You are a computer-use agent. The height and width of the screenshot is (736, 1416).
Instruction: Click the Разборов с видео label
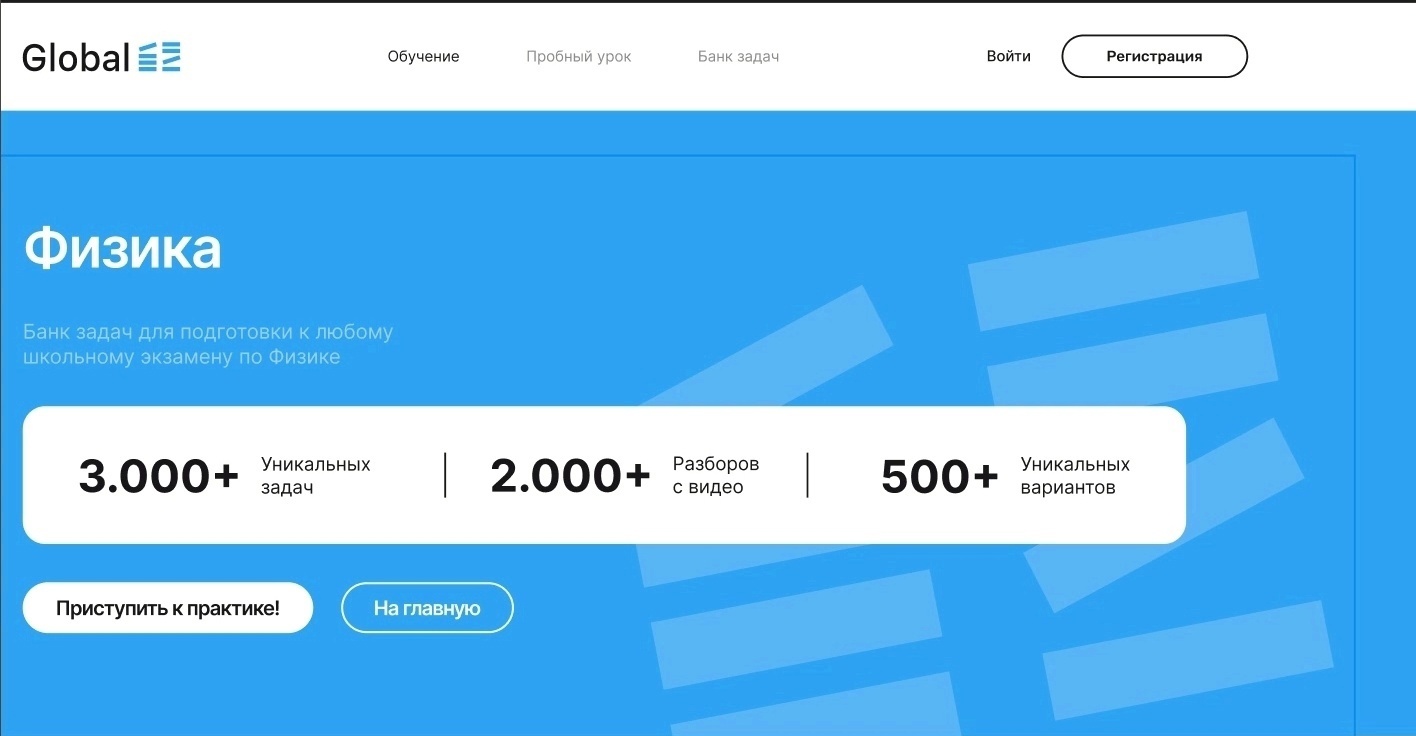(716, 476)
